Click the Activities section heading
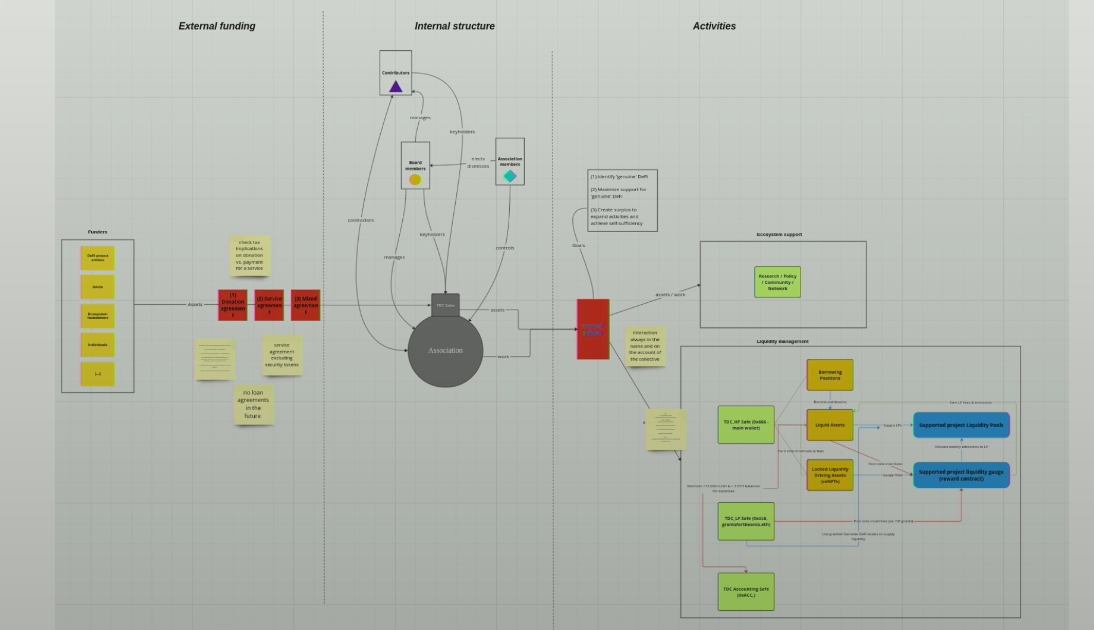The height and width of the screenshot is (630, 1094). 714,26
